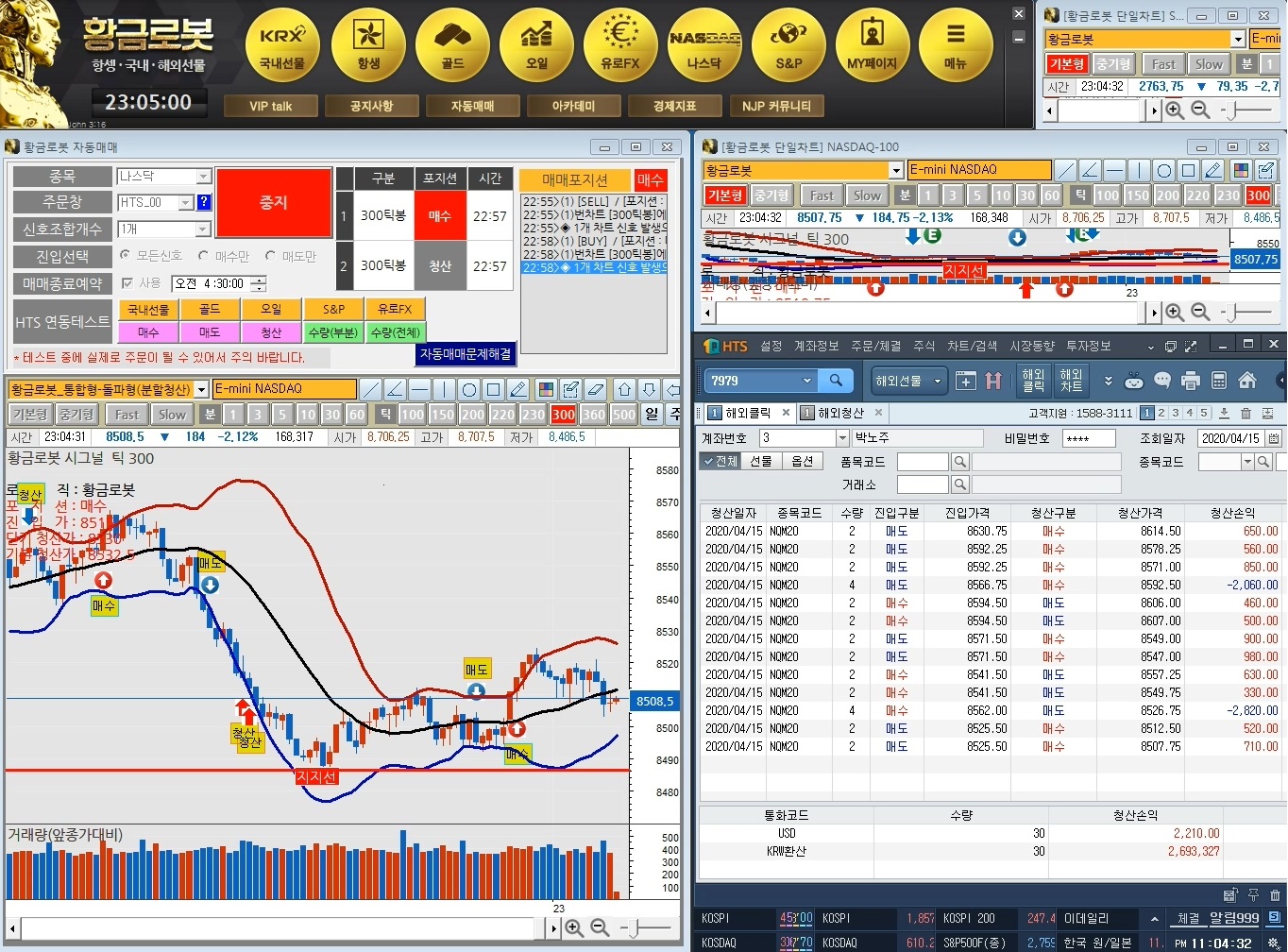Screen dimensions: 1288x952
Task: Expand 황금로봇 dropdown in NASDAQ-100 chart
Action: click(x=896, y=170)
